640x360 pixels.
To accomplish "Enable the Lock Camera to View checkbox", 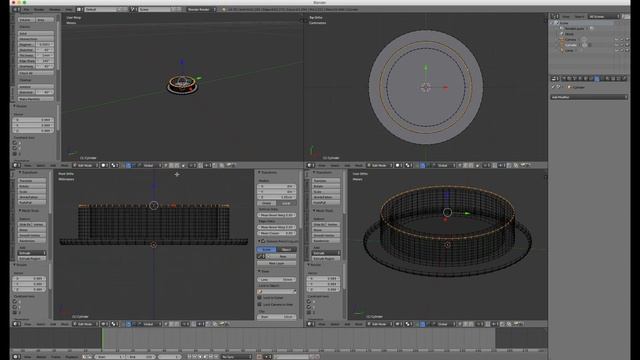I will 260,304.
